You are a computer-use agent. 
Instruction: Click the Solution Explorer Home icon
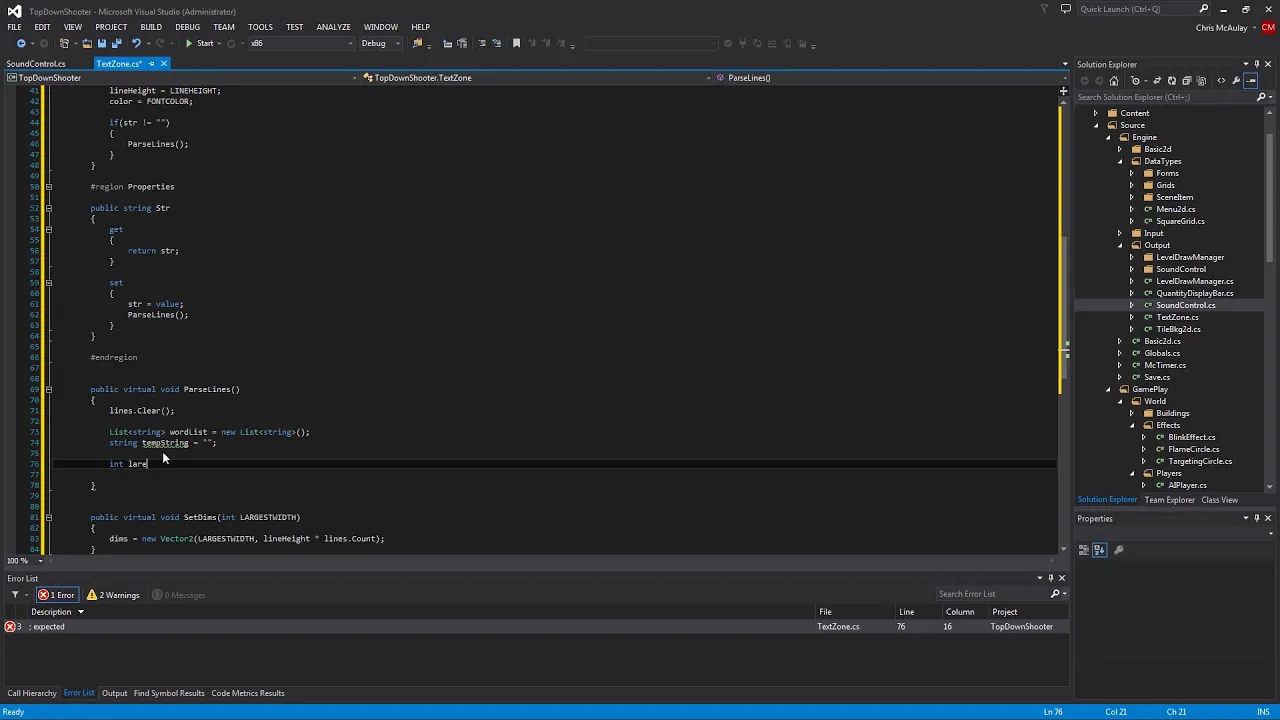click(x=1113, y=81)
